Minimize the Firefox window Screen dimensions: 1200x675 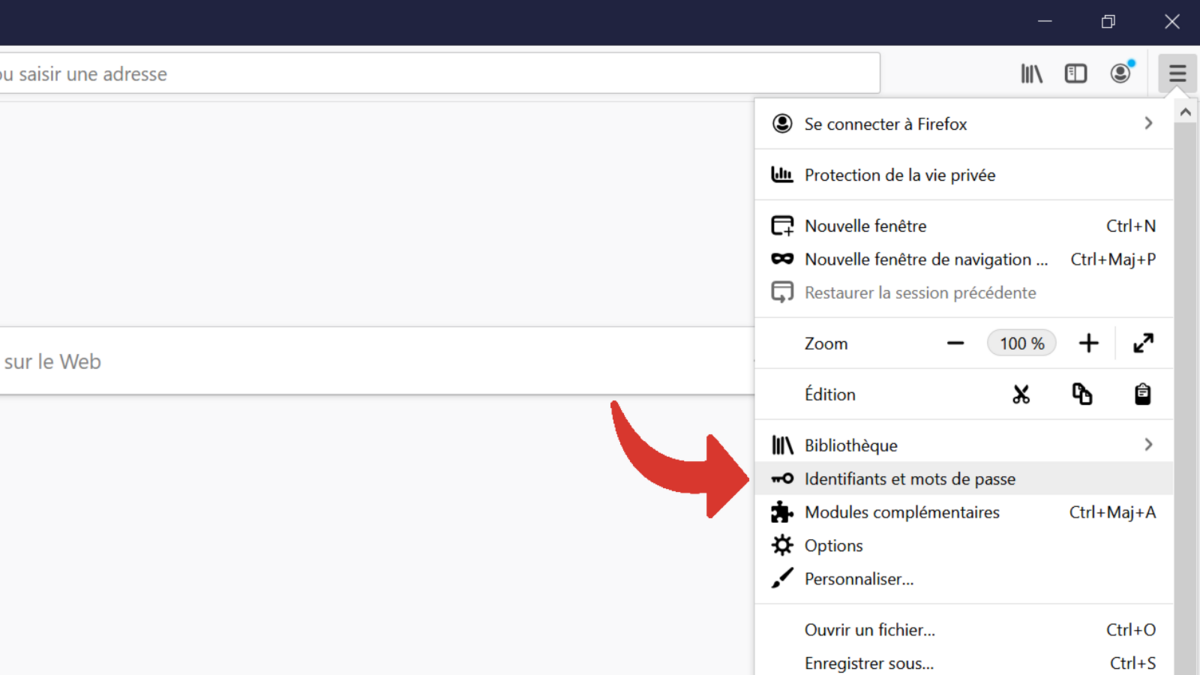click(x=1045, y=22)
